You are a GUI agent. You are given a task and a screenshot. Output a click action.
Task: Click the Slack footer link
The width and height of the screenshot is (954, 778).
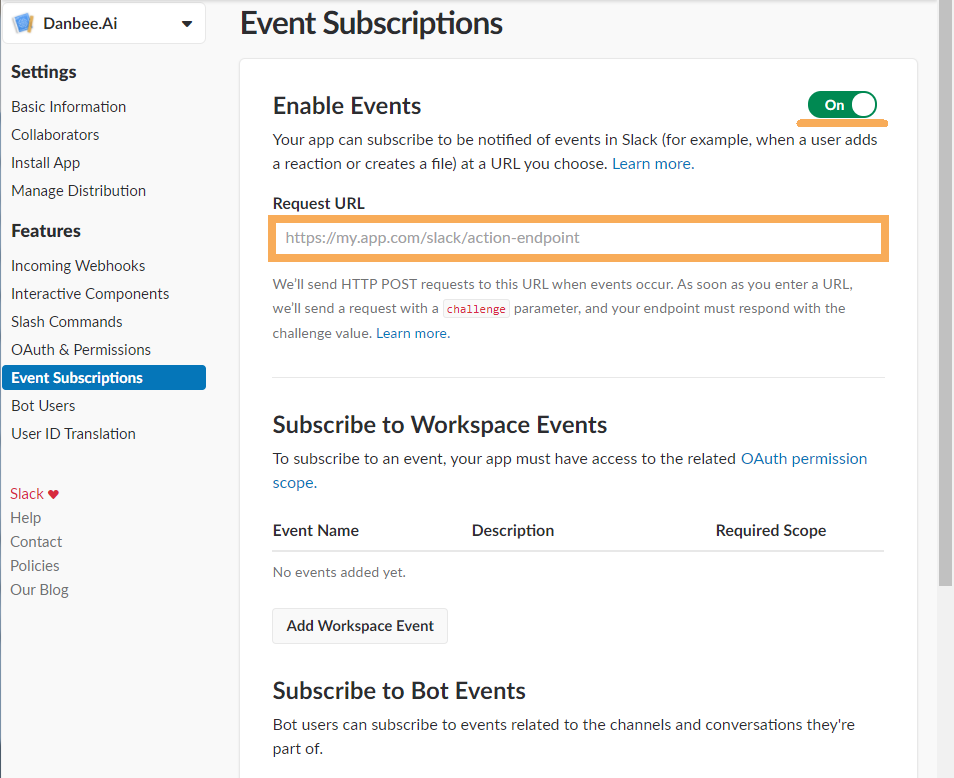pos(27,494)
